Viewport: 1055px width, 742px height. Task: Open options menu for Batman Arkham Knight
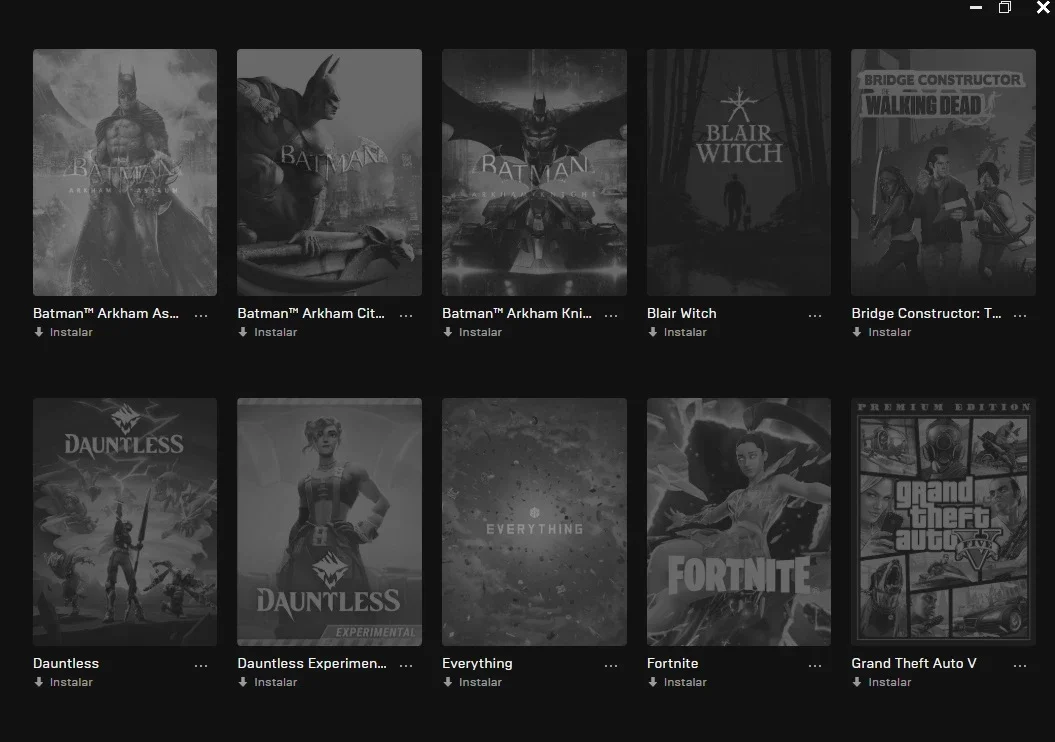pyautogui.click(x=610, y=315)
